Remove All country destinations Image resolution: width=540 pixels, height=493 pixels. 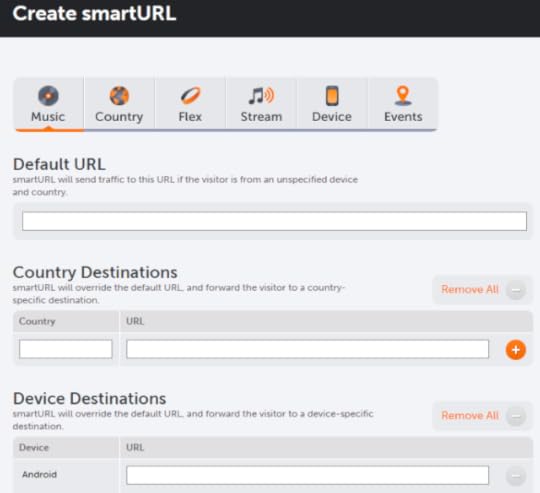470,290
